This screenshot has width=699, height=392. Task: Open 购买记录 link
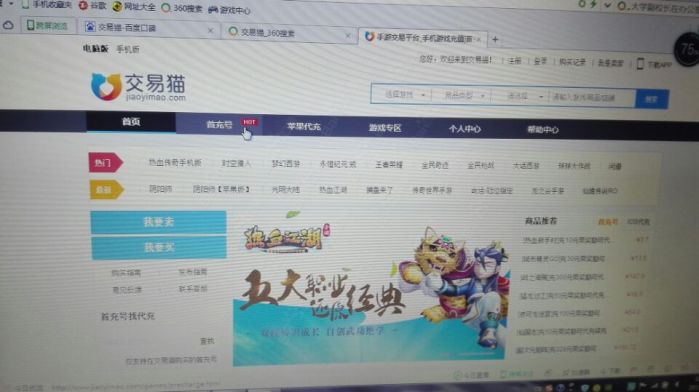point(572,62)
